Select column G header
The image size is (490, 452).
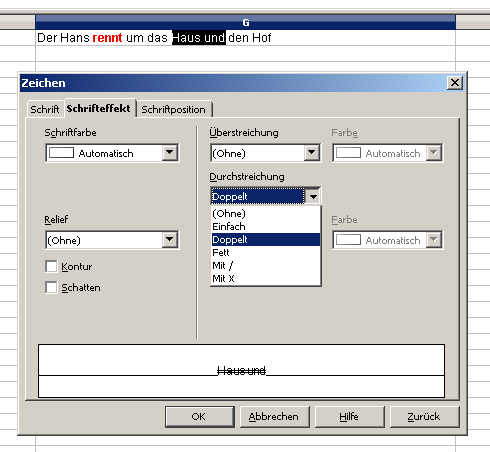pos(245,22)
